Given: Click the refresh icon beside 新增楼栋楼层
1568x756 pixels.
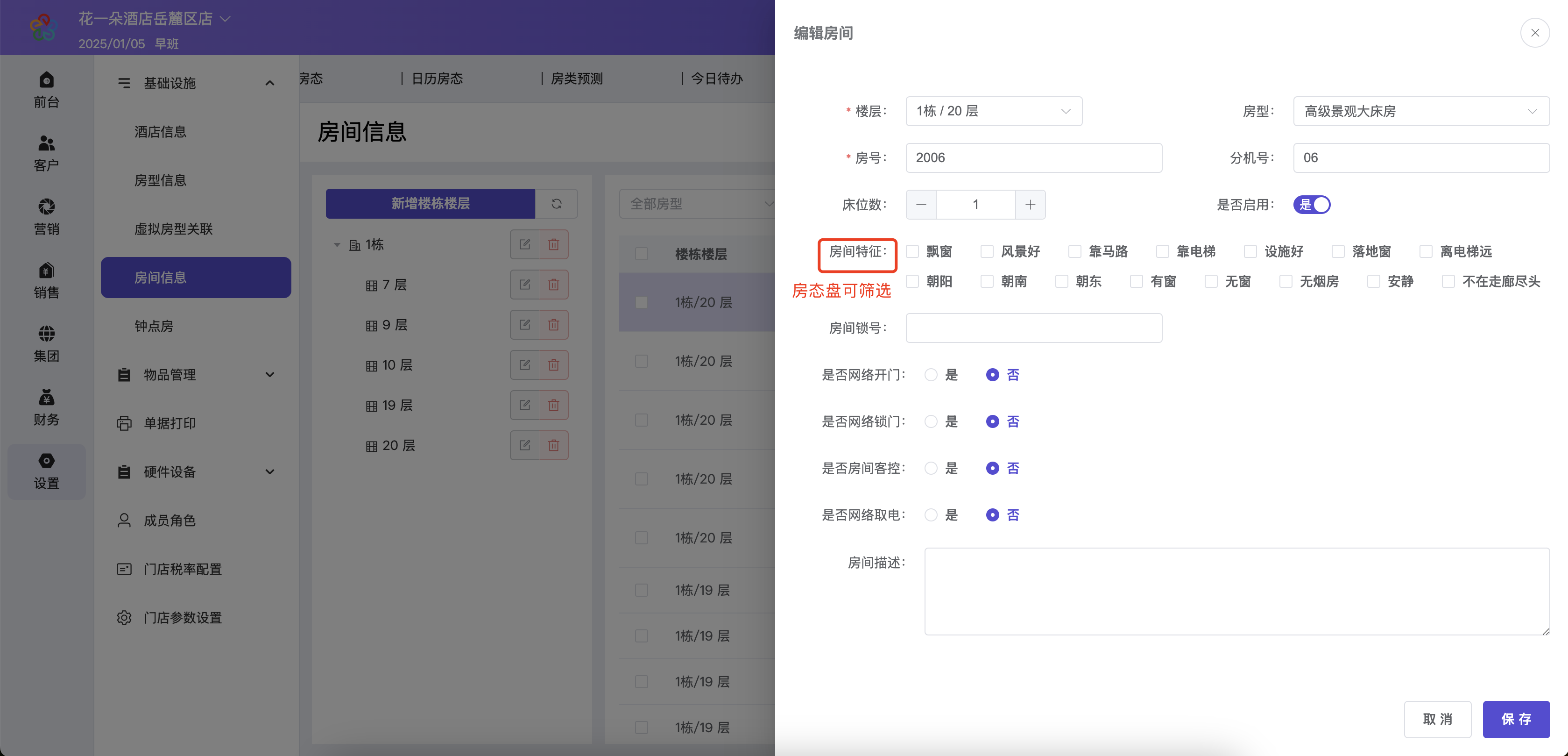Looking at the screenshot, I should coord(556,203).
